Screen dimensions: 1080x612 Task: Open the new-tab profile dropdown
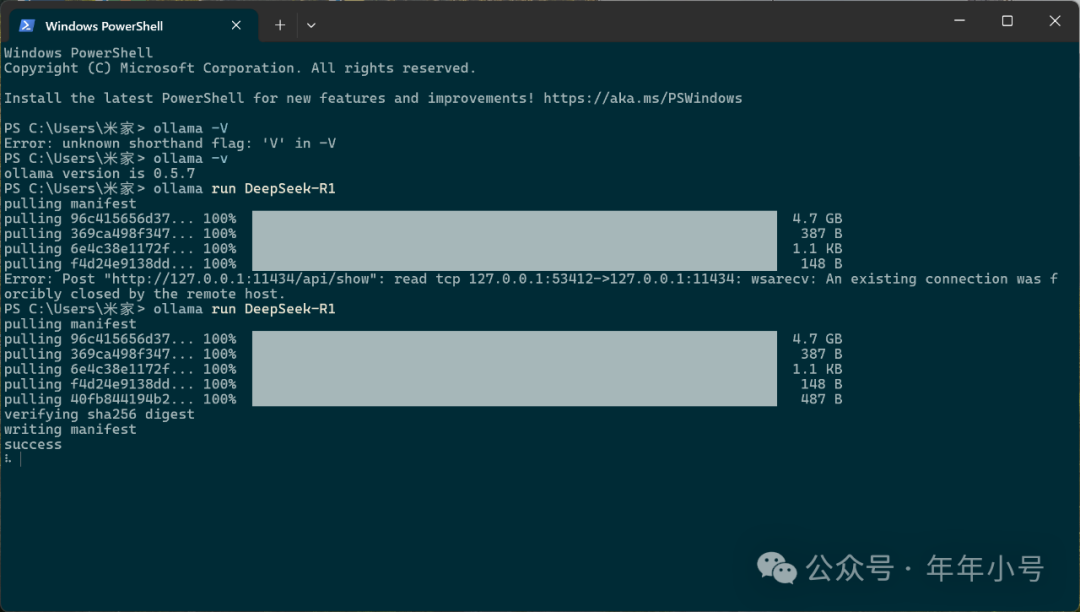click(x=311, y=25)
